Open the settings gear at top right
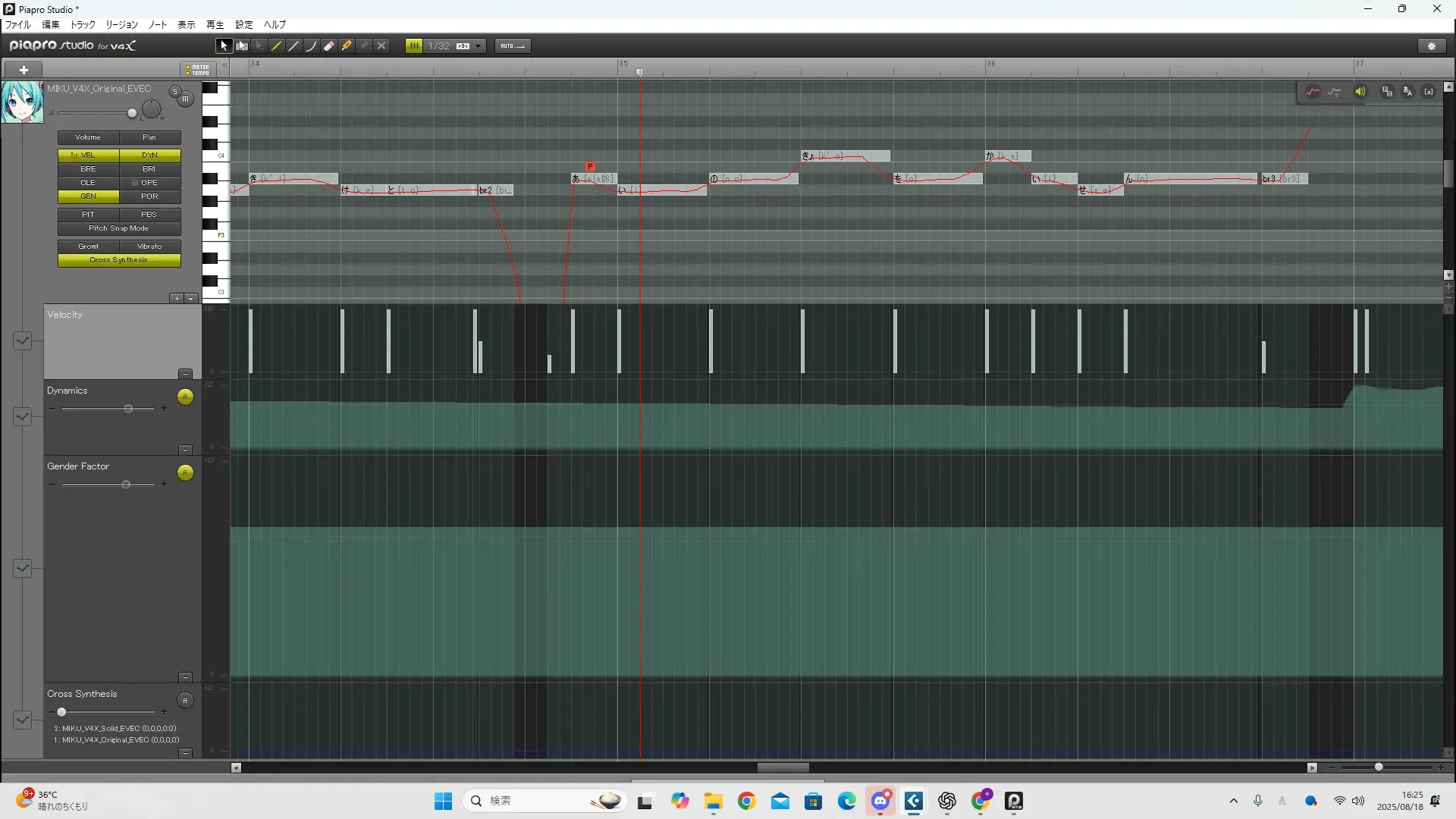1456x819 pixels. point(1432,46)
